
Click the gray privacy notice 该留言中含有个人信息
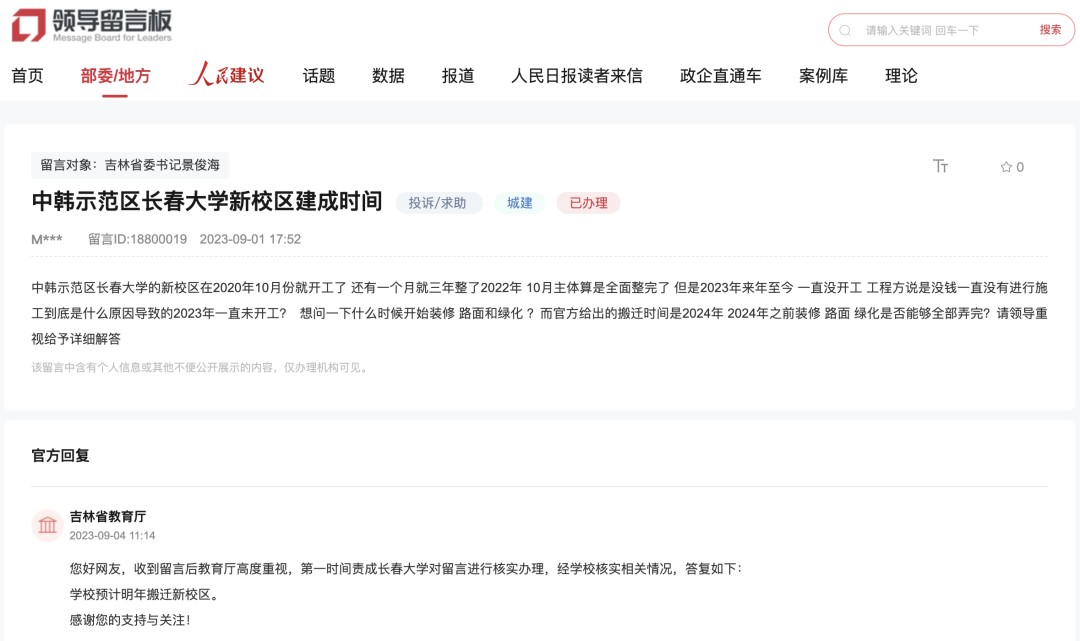201,368
